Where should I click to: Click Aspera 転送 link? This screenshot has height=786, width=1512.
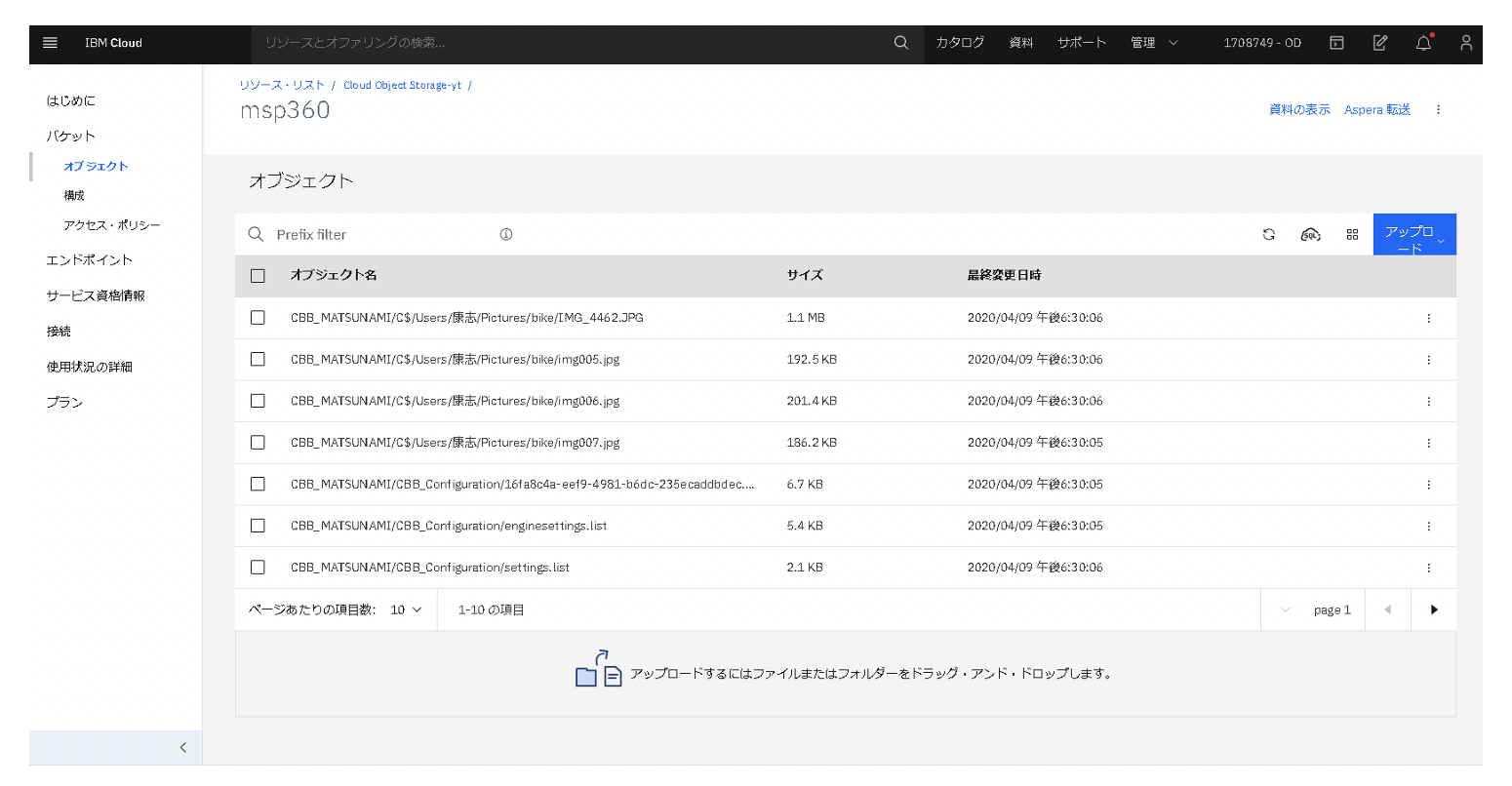(1377, 109)
